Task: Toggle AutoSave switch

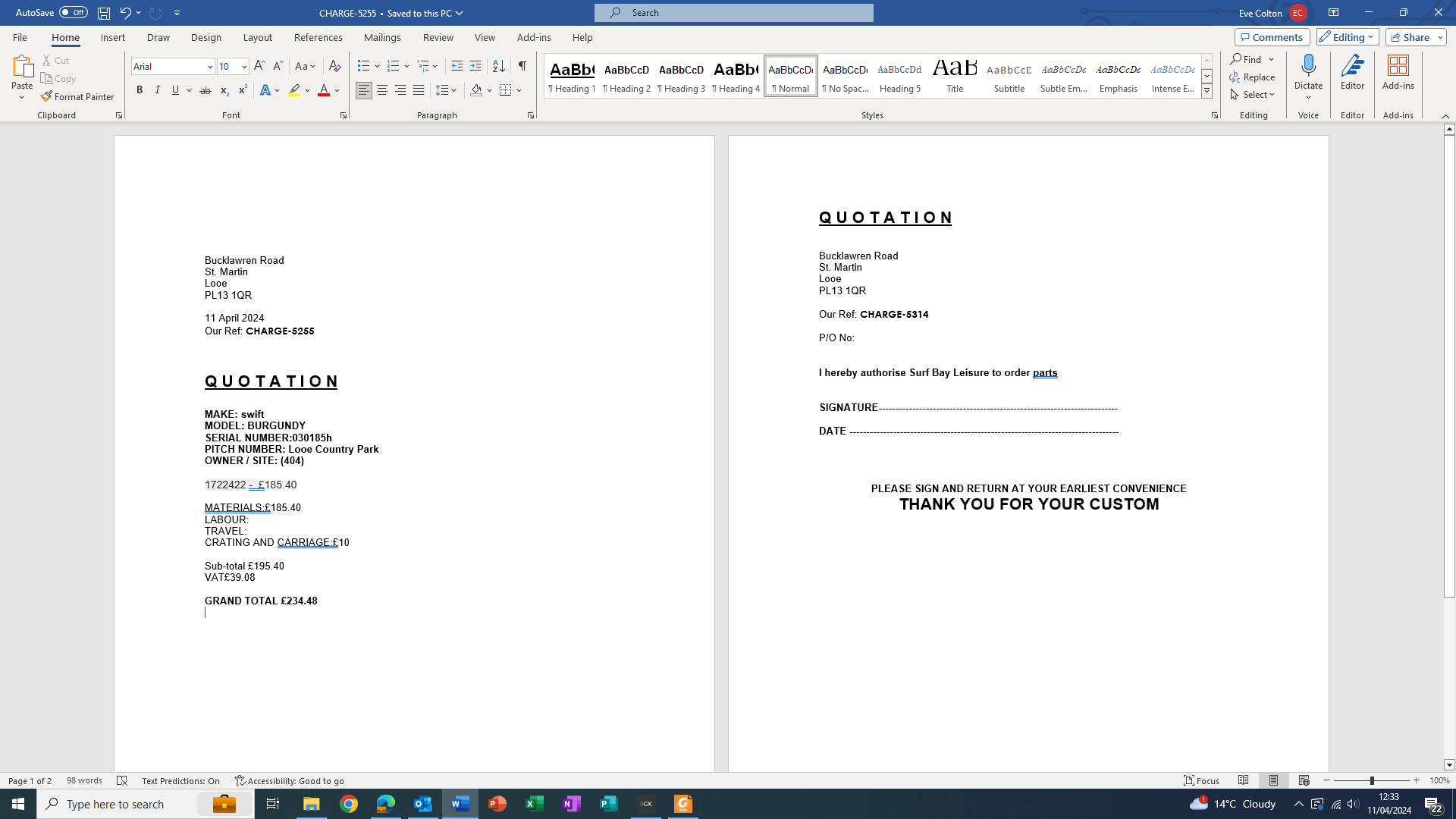Action: point(73,12)
